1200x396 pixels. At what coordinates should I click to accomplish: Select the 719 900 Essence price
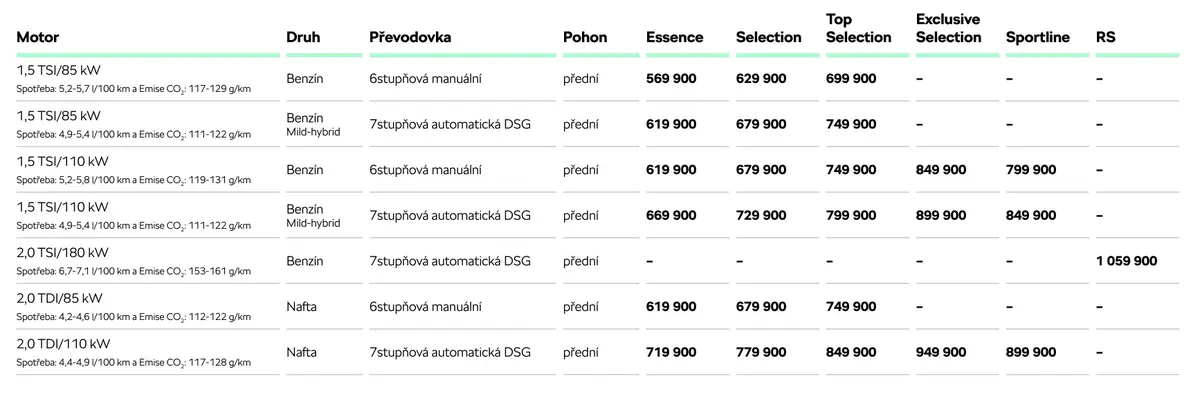[671, 352]
